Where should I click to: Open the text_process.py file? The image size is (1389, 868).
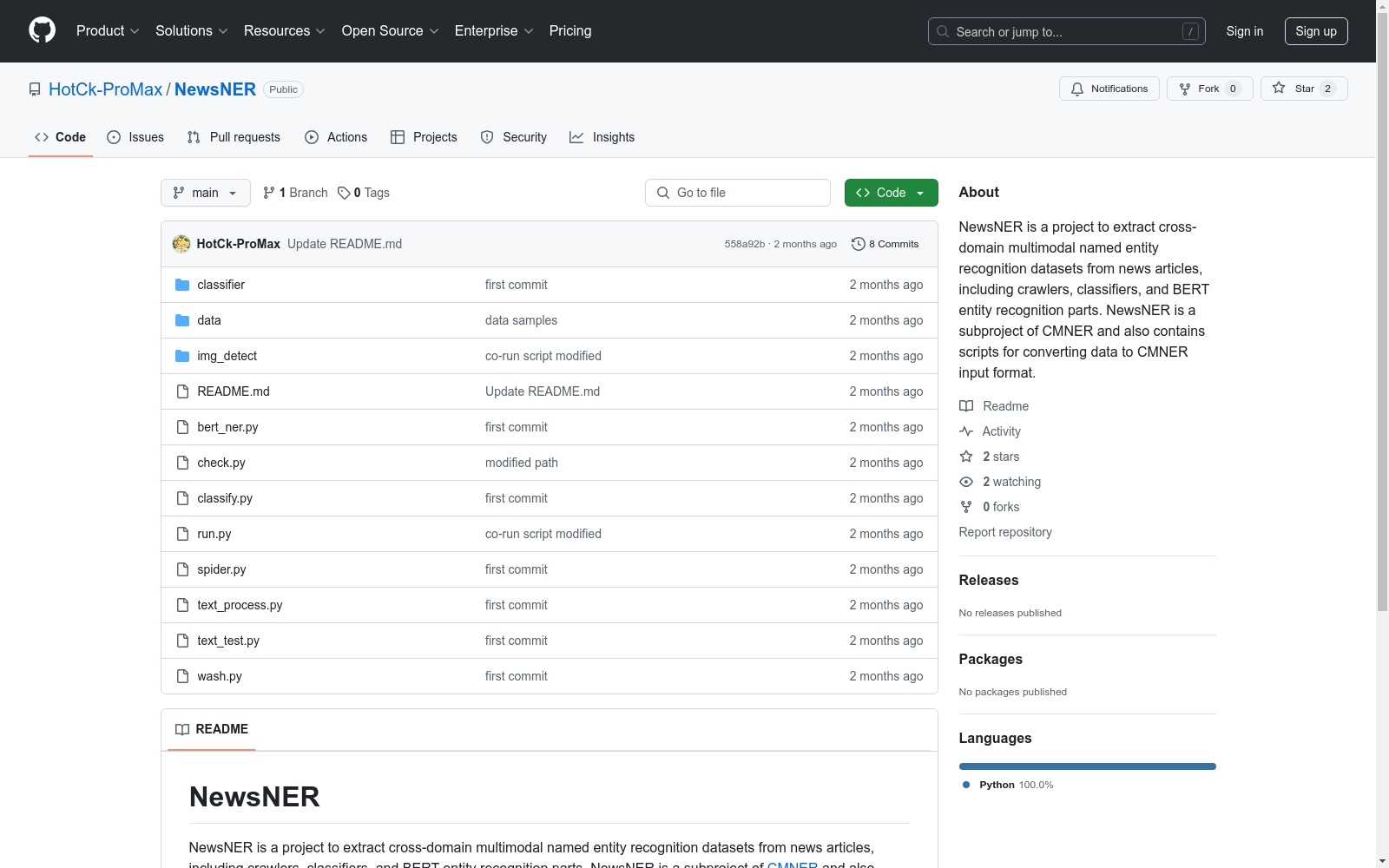tap(240, 605)
